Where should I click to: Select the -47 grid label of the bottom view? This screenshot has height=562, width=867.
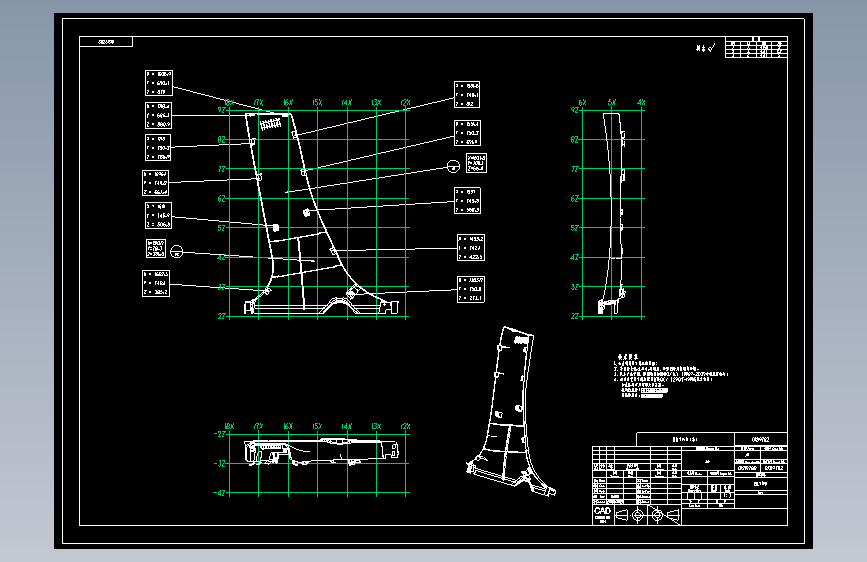[220, 493]
